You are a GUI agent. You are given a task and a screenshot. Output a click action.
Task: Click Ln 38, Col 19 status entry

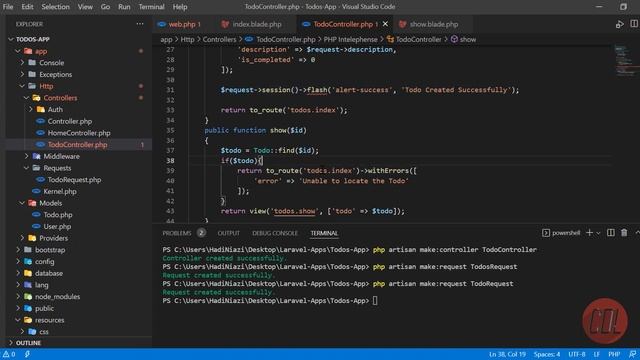tap(507, 354)
